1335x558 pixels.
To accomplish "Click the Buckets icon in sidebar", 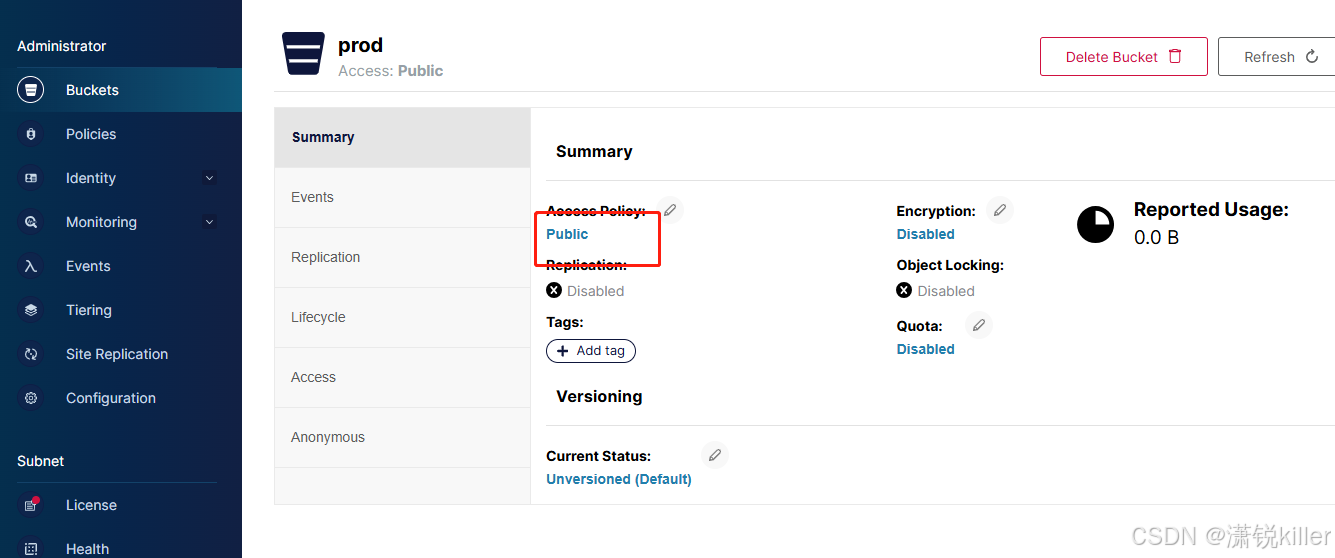I will click(x=31, y=90).
